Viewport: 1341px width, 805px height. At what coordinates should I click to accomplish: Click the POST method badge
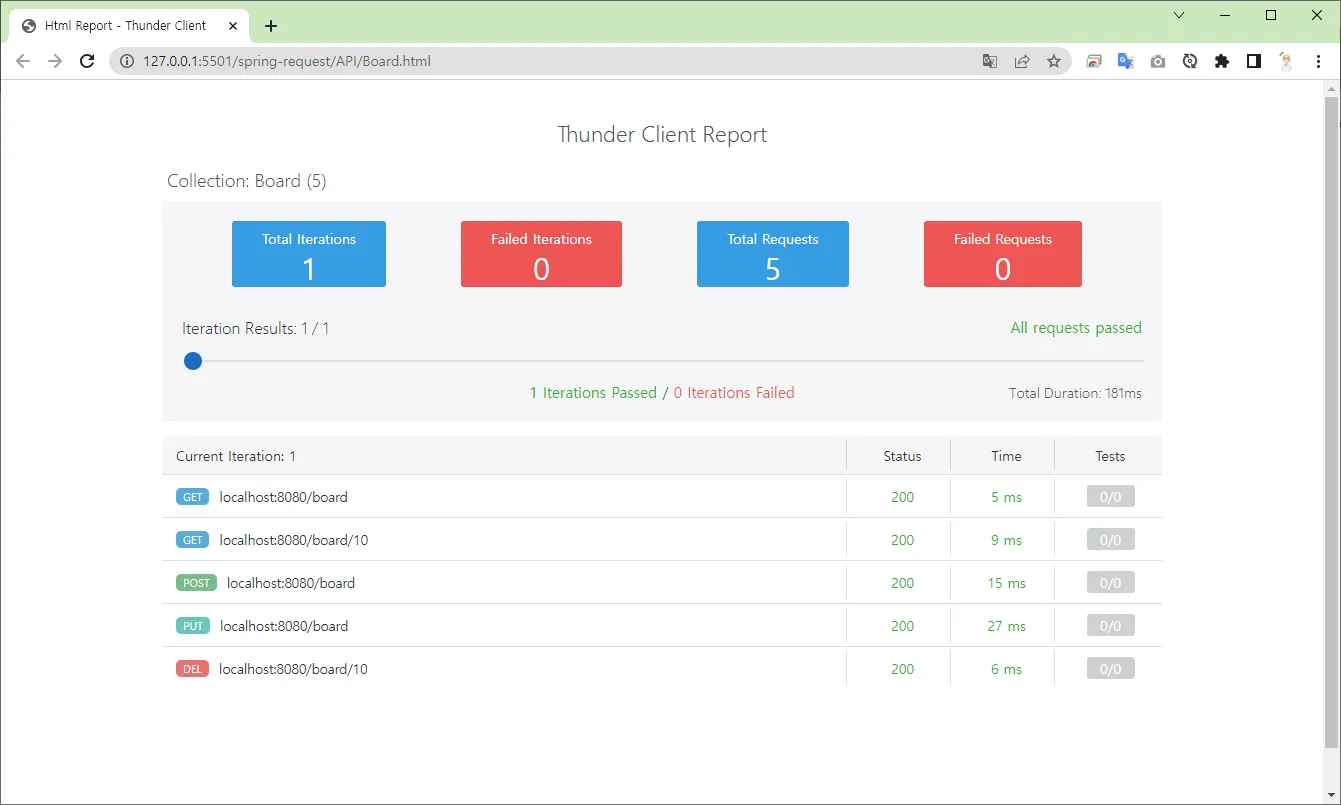click(196, 583)
